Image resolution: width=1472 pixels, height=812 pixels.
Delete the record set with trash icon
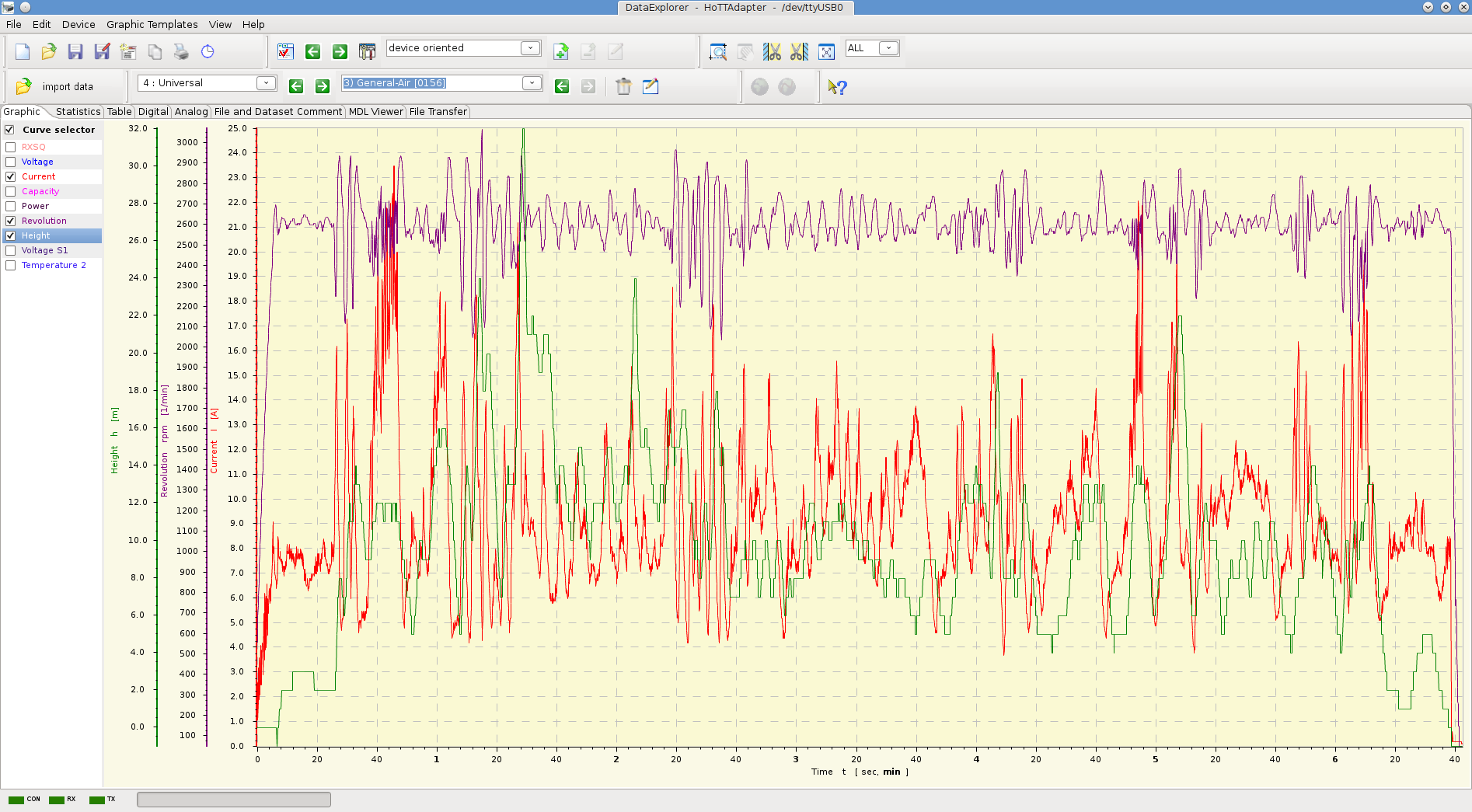623,86
